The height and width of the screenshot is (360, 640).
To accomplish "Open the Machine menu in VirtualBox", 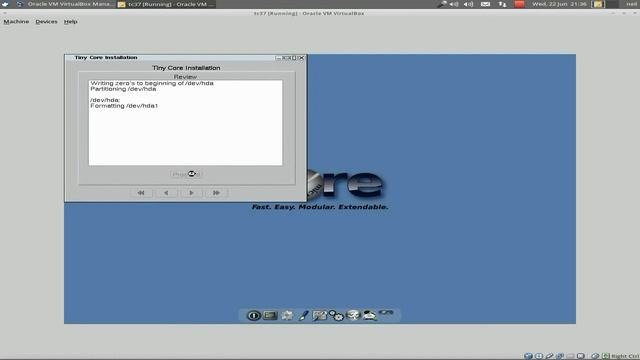I will pos(16,22).
